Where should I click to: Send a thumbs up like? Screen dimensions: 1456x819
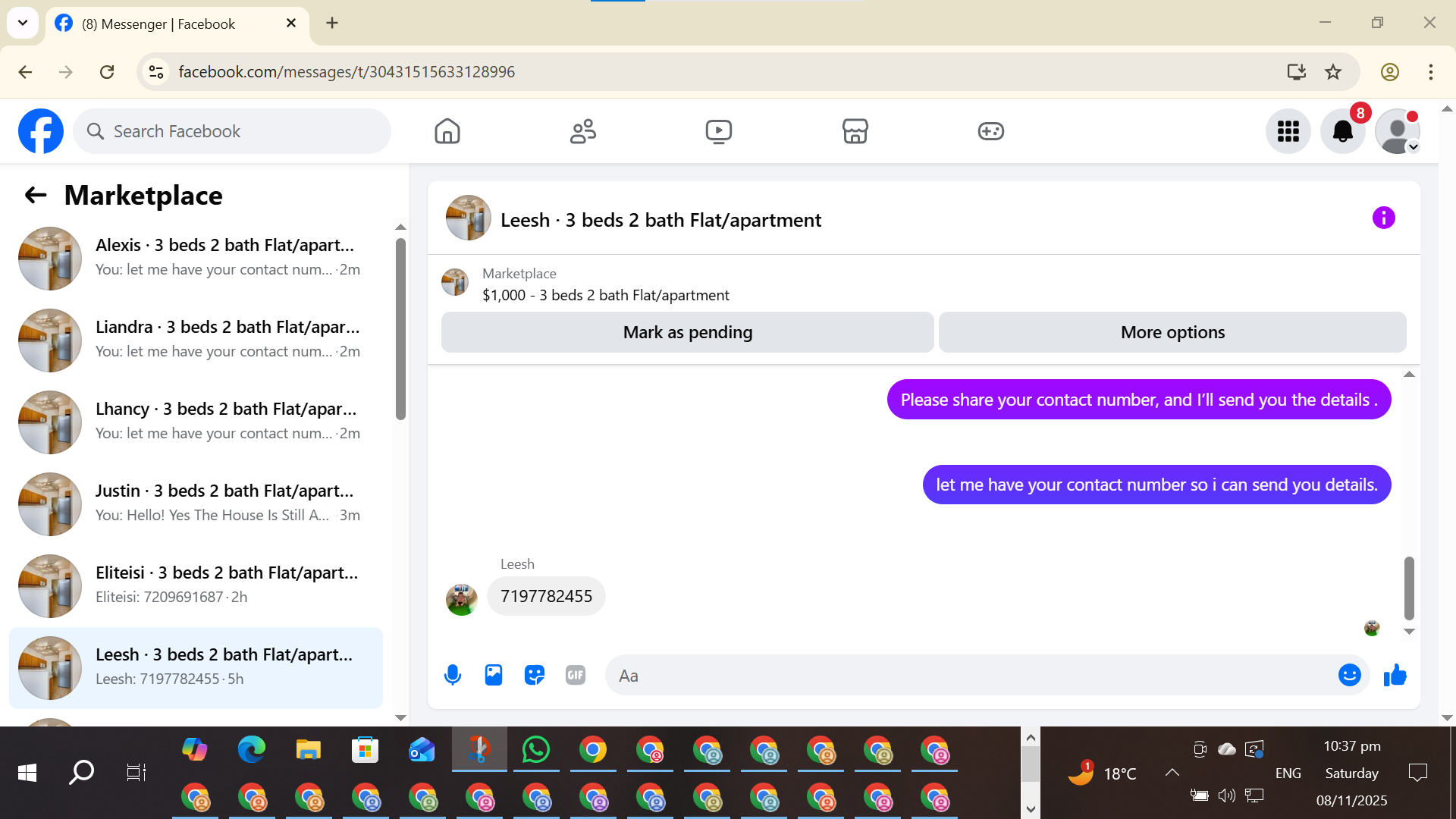[x=1395, y=675]
